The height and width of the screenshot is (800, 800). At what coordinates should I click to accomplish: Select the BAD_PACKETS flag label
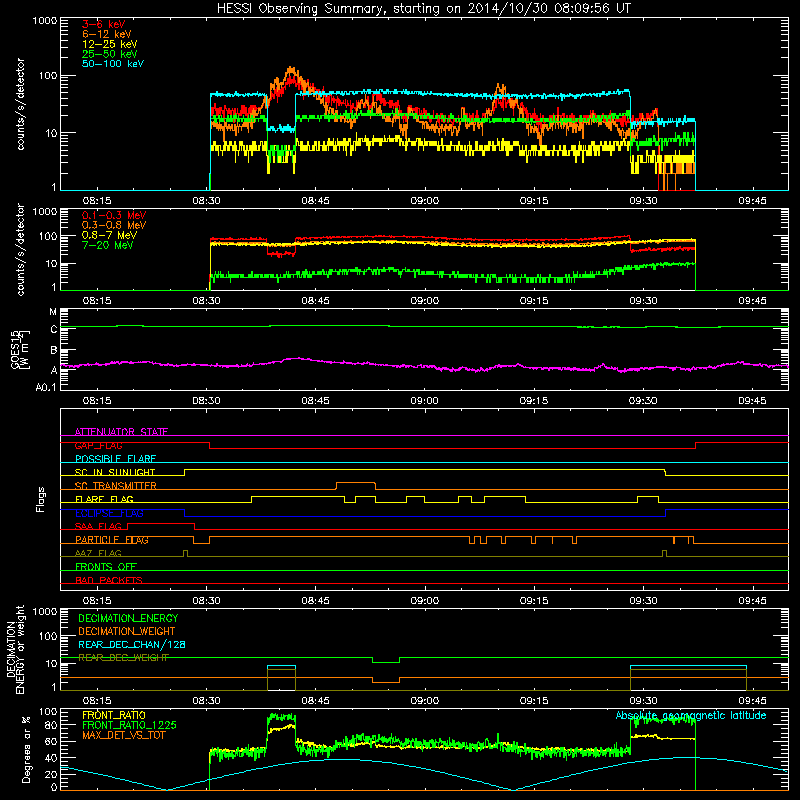[109, 580]
